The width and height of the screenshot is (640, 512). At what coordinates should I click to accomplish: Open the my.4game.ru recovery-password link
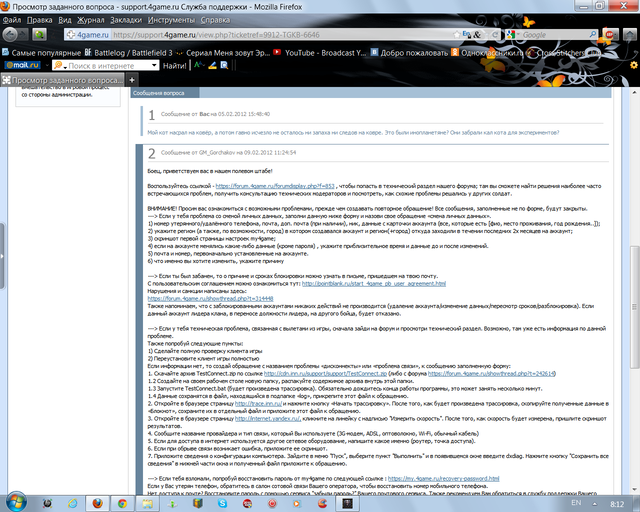[443, 478]
